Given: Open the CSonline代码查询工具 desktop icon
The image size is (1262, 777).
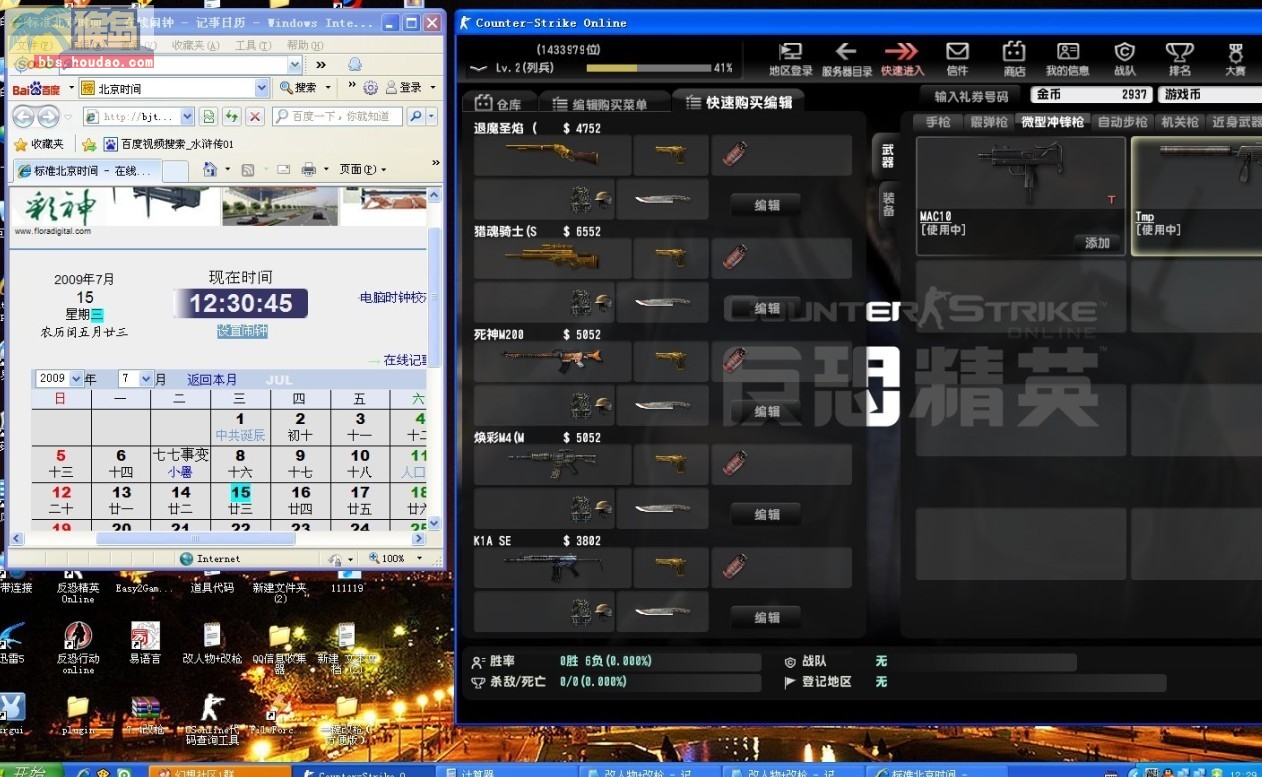Looking at the screenshot, I should point(211,720).
